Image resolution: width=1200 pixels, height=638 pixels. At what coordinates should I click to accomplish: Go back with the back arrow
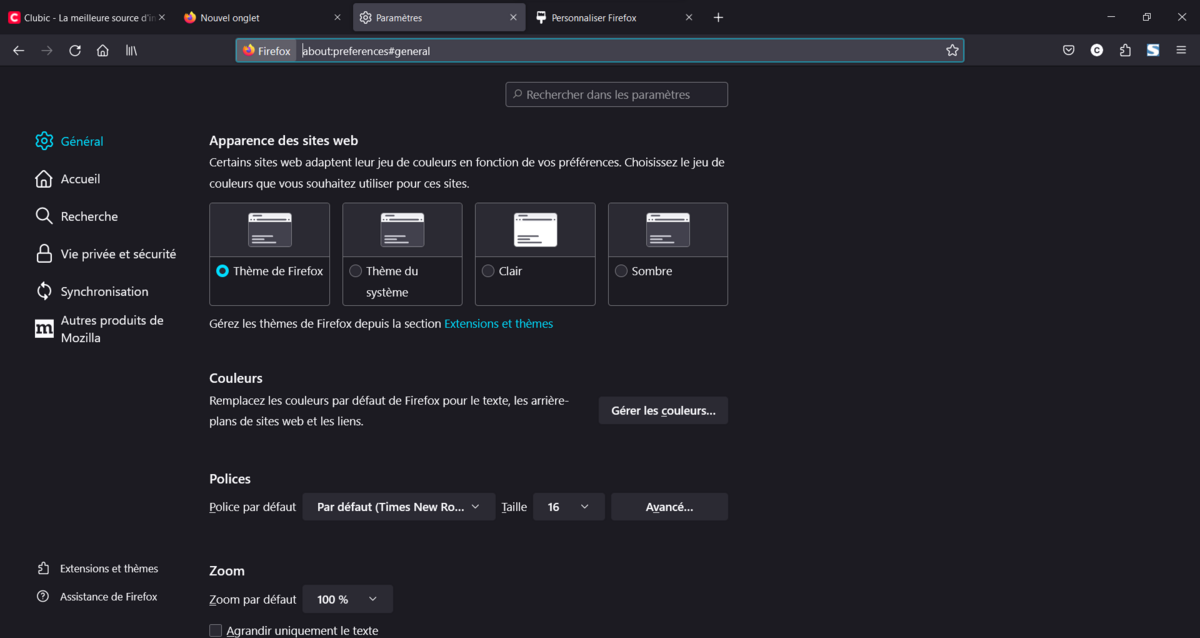[19, 50]
